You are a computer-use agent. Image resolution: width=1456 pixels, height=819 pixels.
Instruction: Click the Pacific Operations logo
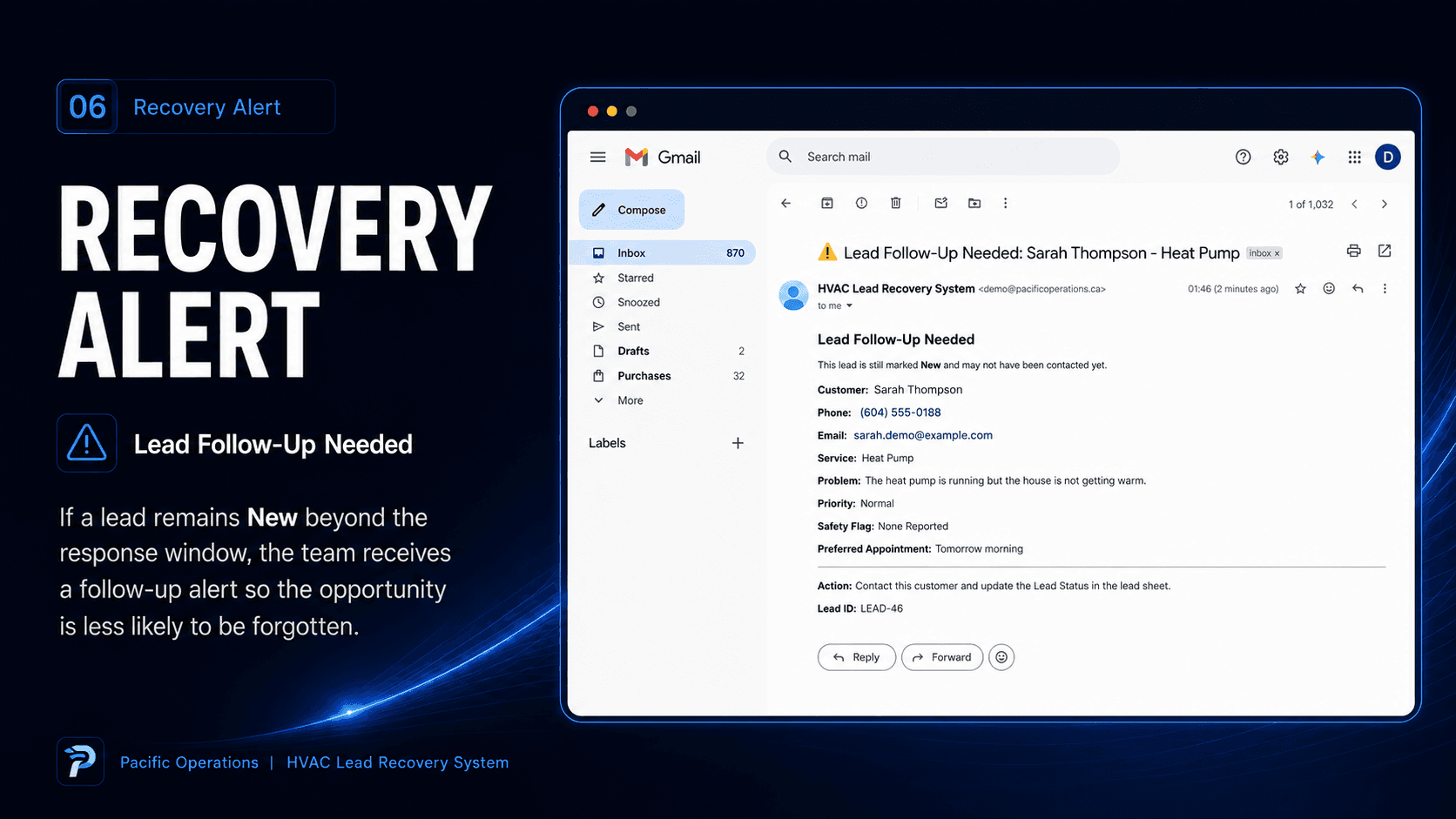tap(80, 762)
